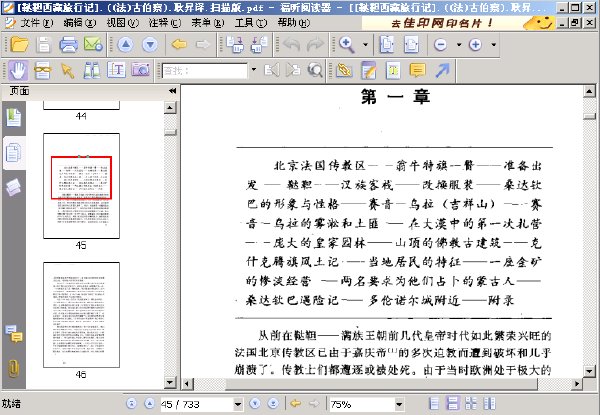Image resolution: width=600 pixels, height=415 pixels.
Task: Select the blue arrow drawing tool
Action: [442, 70]
